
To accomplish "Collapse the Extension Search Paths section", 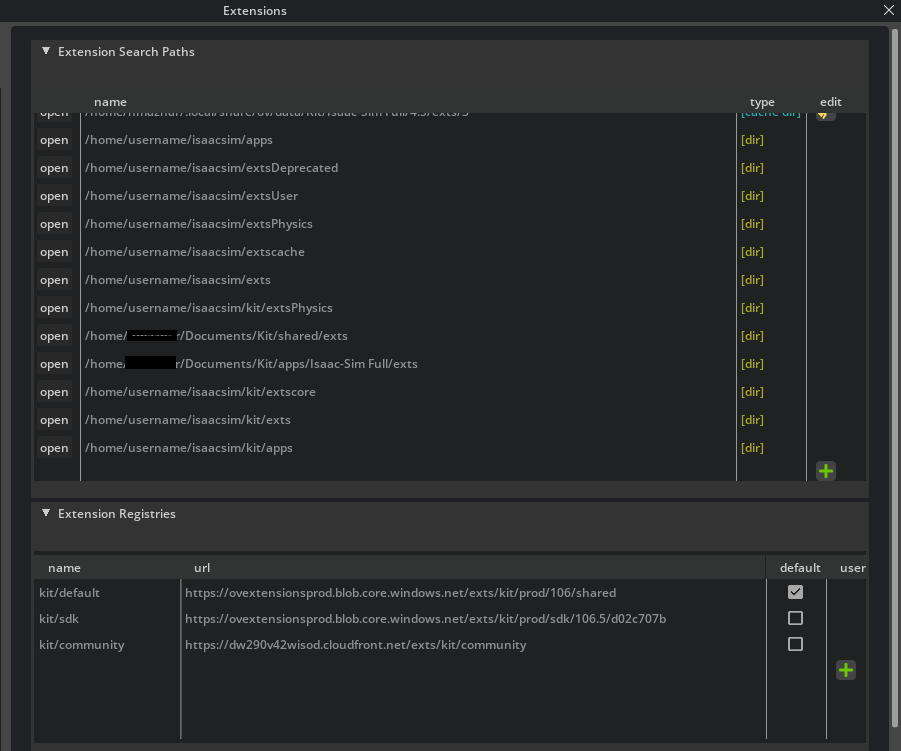I will point(45,51).
